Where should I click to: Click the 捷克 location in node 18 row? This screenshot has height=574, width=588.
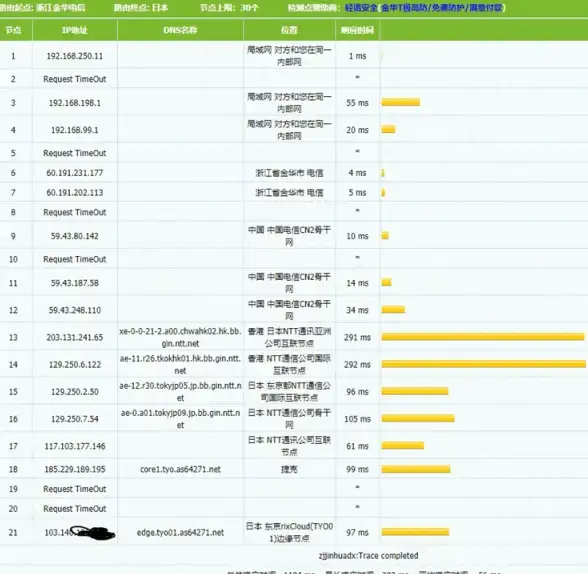click(289, 469)
